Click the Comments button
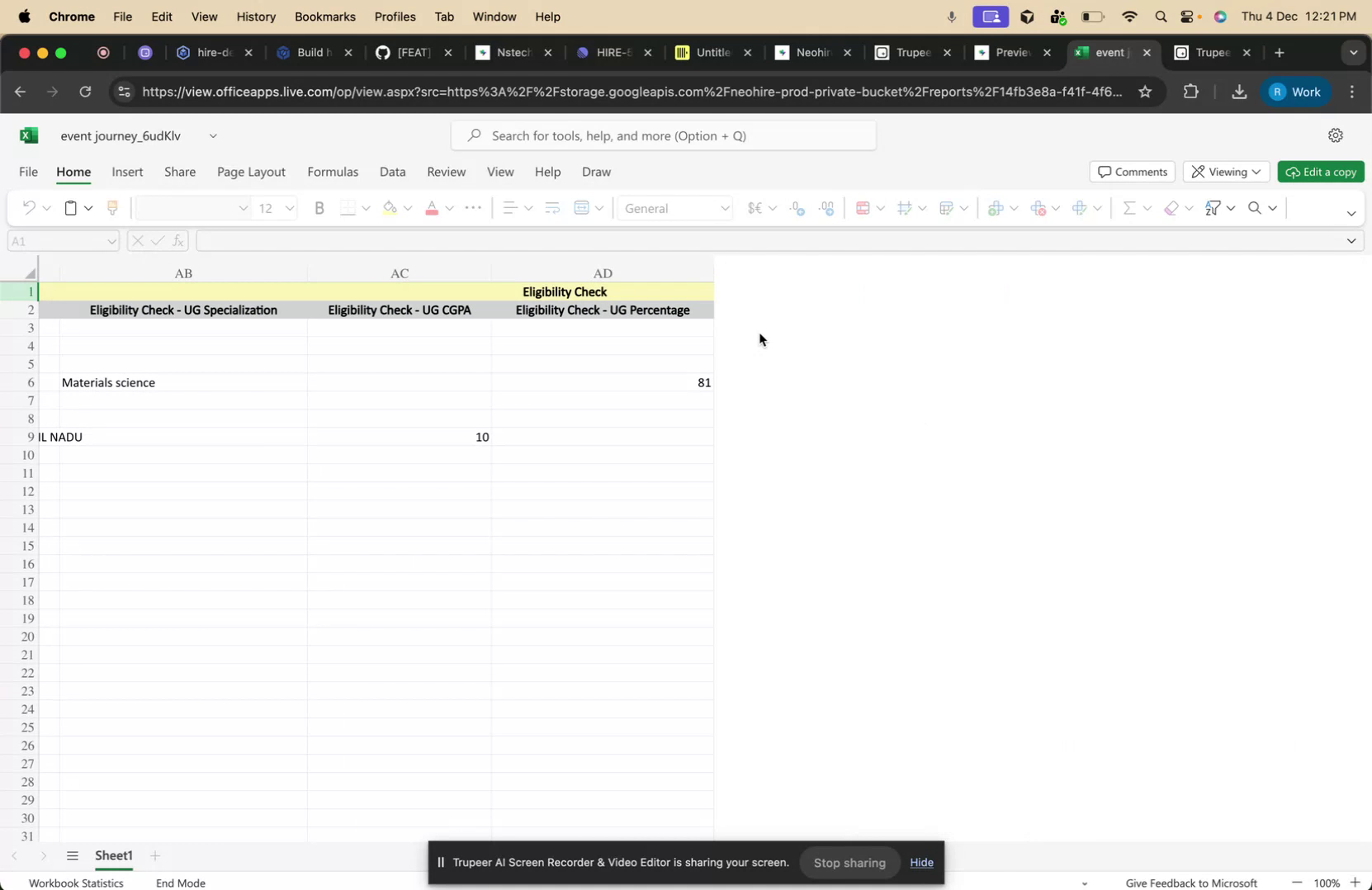 point(1132,171)
